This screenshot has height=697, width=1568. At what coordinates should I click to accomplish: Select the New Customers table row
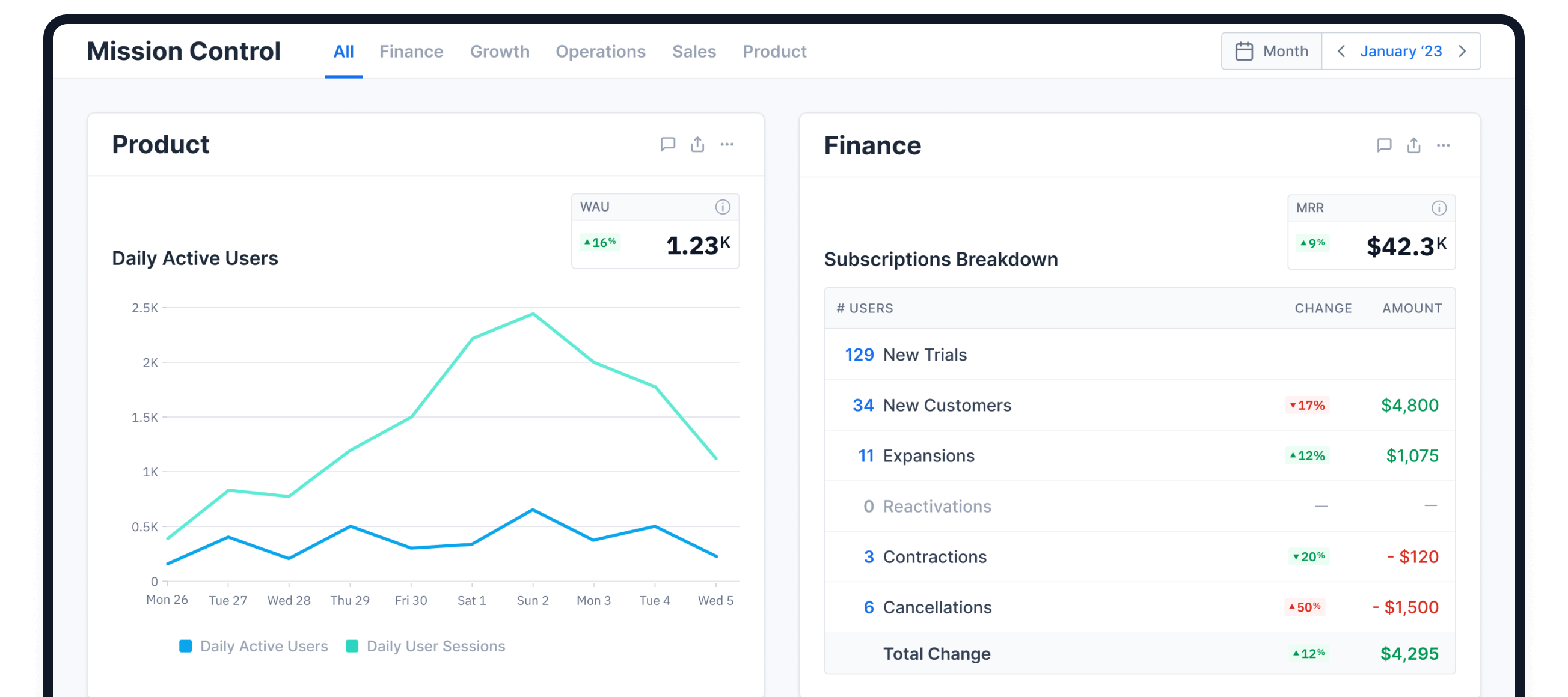pos(1139,405)
